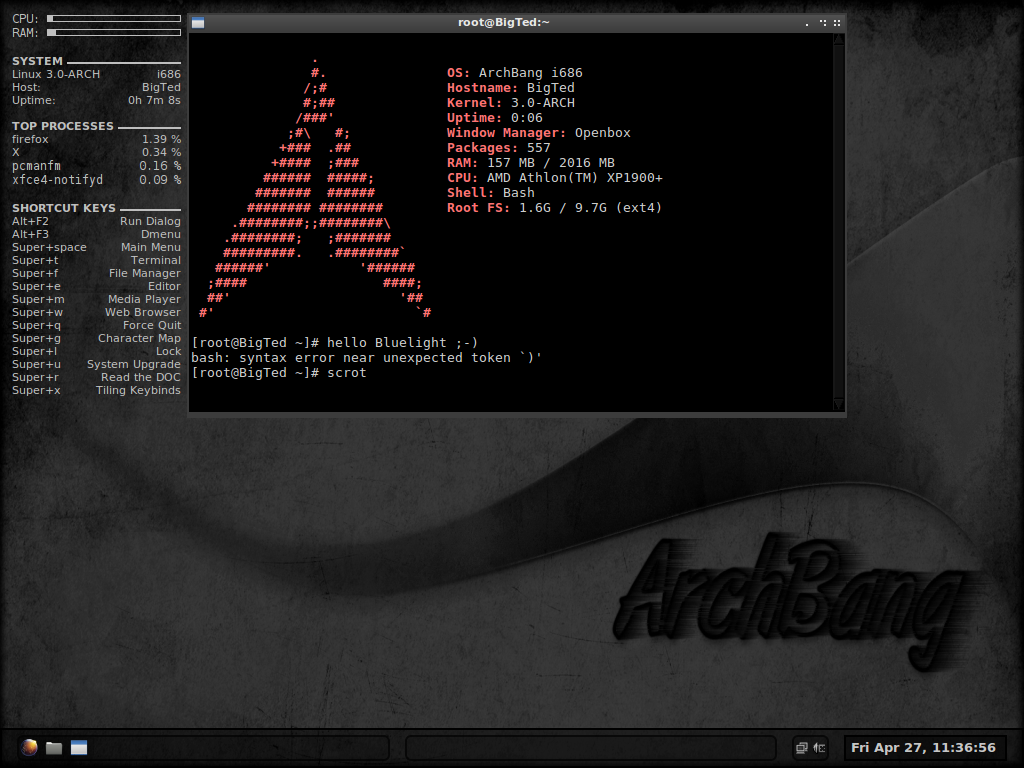Click the terminal scrollbar down arrow
The height and width of the screenshot is (768, 1024).
(x=839, y=404)
